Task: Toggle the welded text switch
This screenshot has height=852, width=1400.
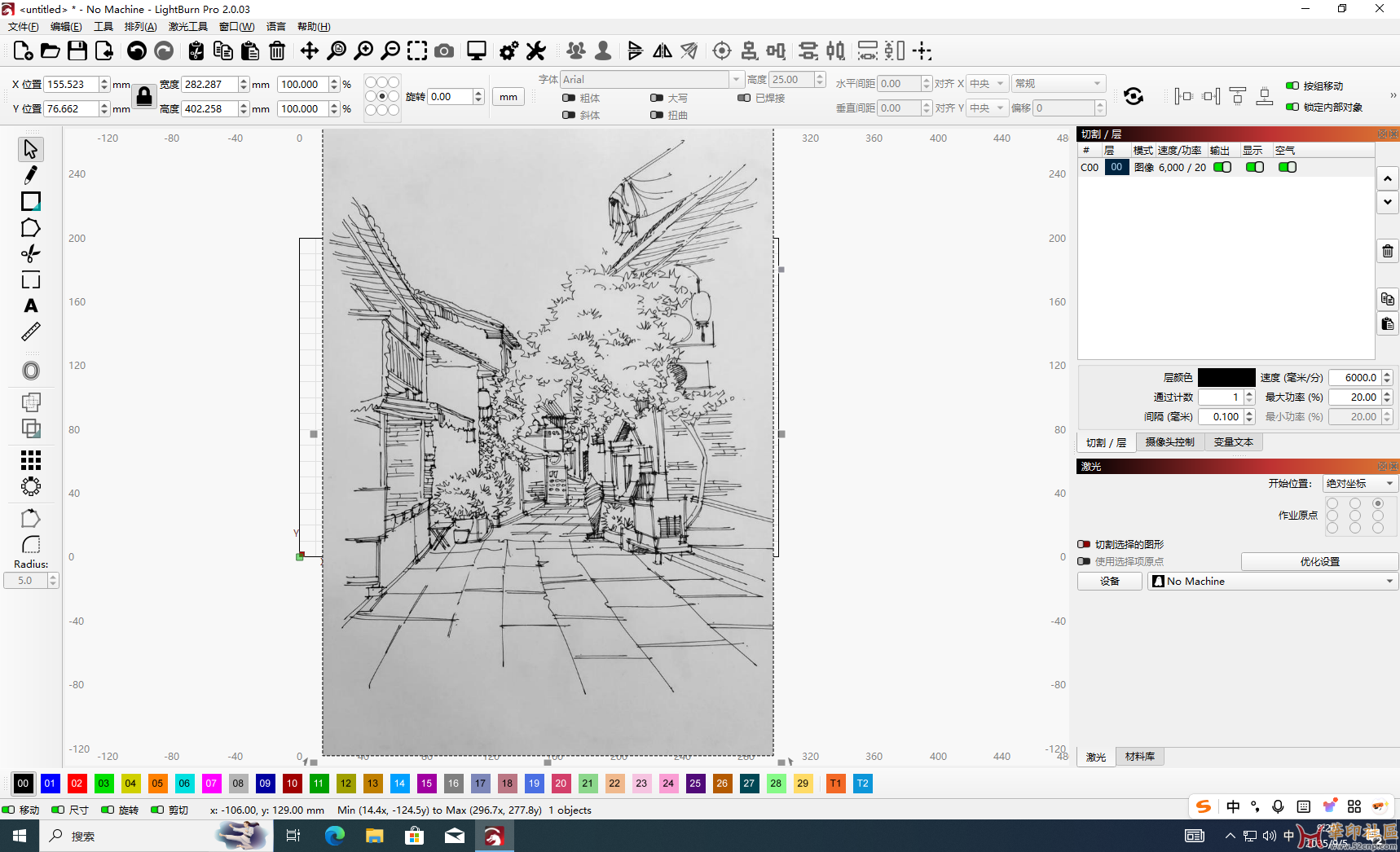Action: point(744,98)
